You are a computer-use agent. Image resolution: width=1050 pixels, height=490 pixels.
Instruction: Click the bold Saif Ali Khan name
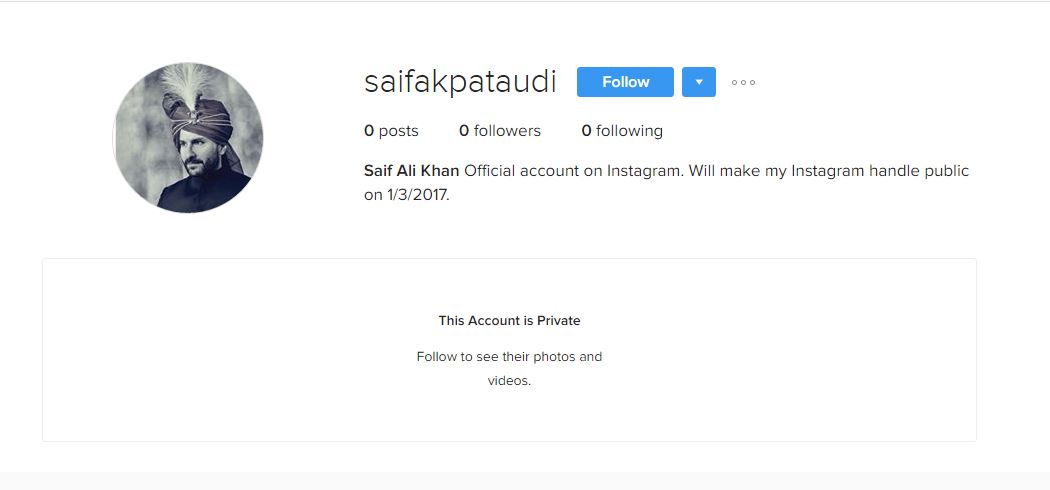[x=411, y=171]
